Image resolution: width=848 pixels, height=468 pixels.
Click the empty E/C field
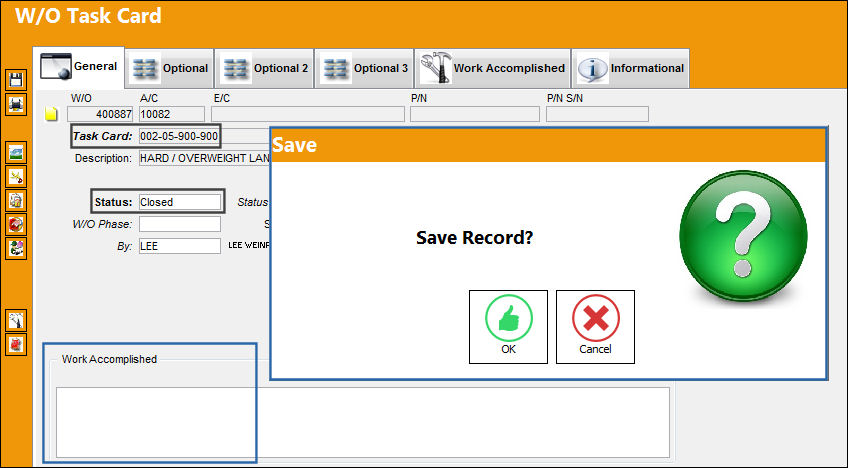tap(308, 114)
